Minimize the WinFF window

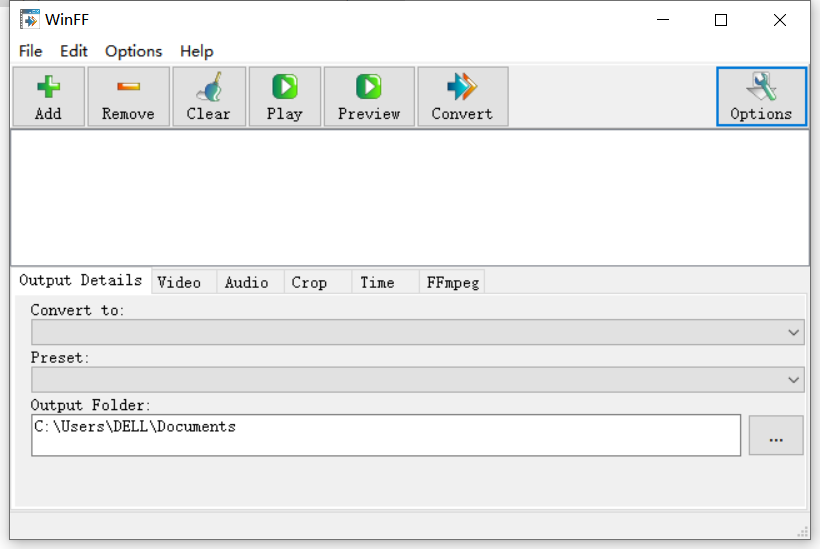(x=663, y=20)
